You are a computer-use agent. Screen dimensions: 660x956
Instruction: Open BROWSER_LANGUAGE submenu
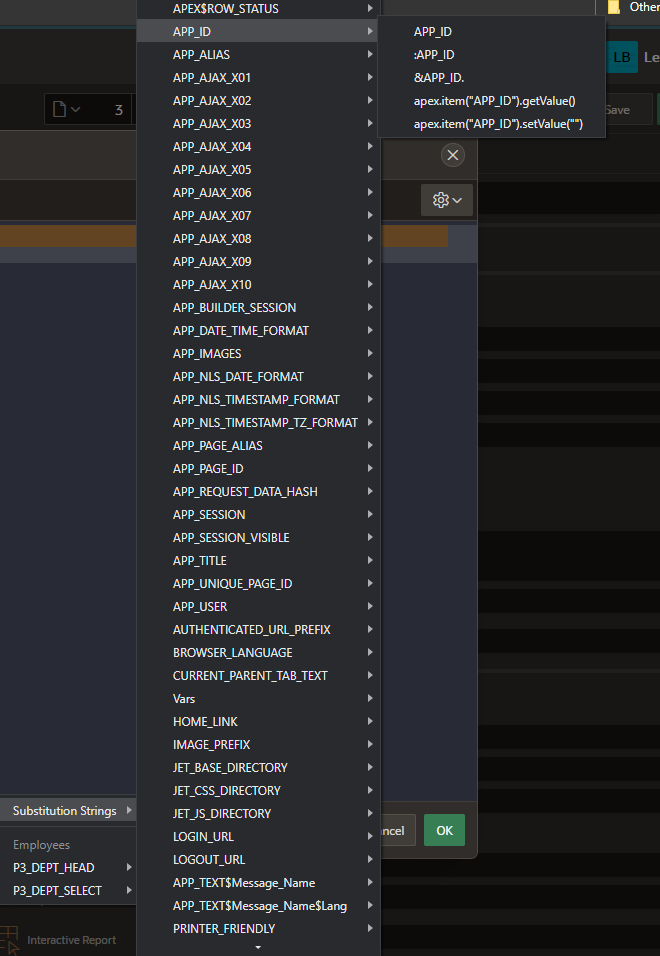(258, 653)
